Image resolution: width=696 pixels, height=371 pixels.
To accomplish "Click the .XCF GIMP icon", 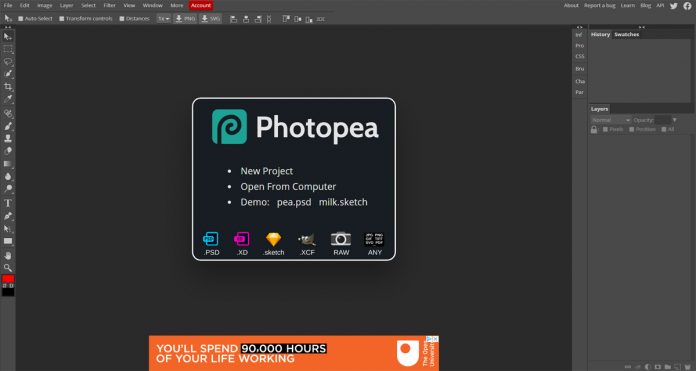I will pos(307,240).
